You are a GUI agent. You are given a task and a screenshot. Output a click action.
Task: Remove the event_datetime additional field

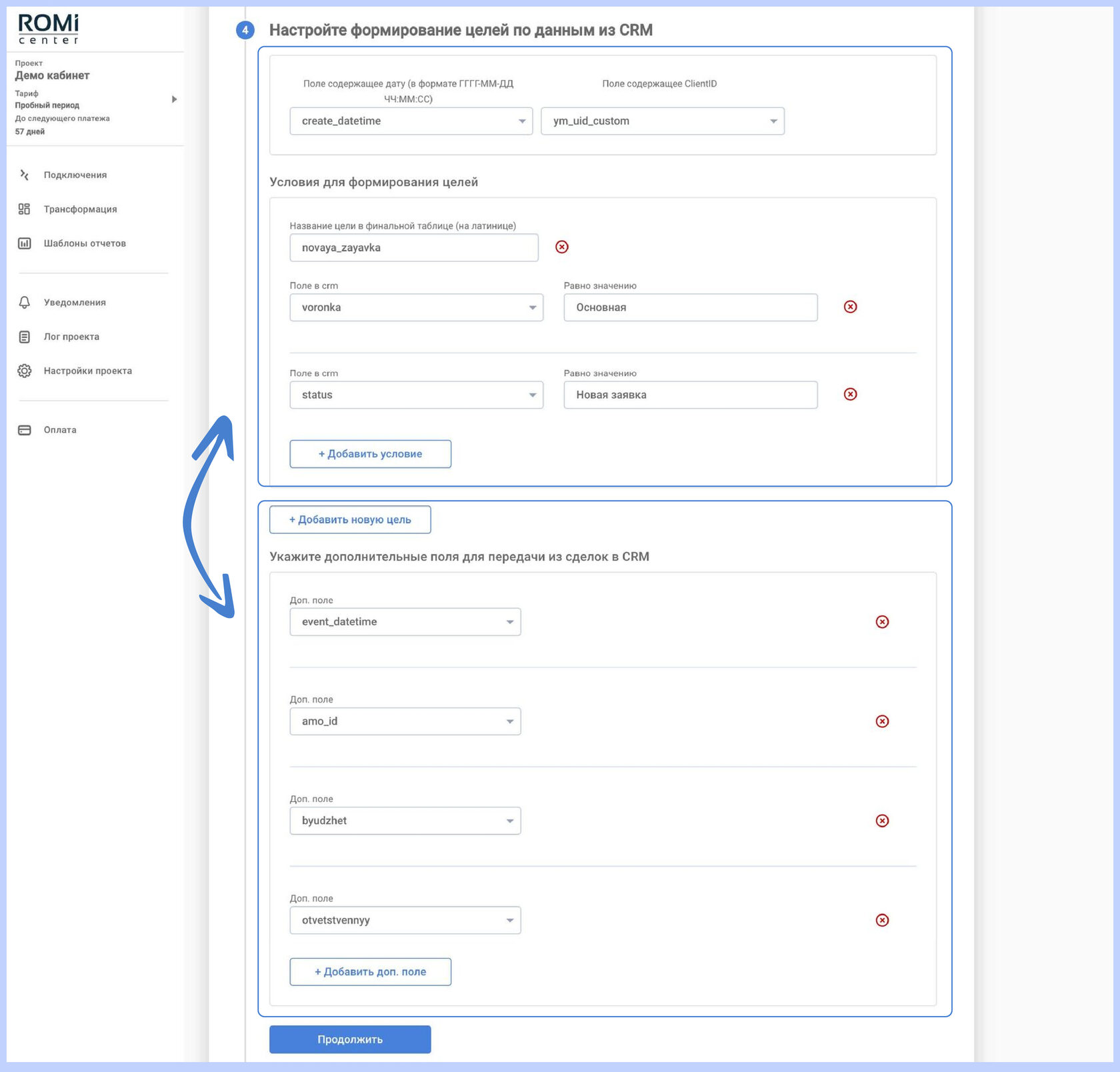[882, 622]
